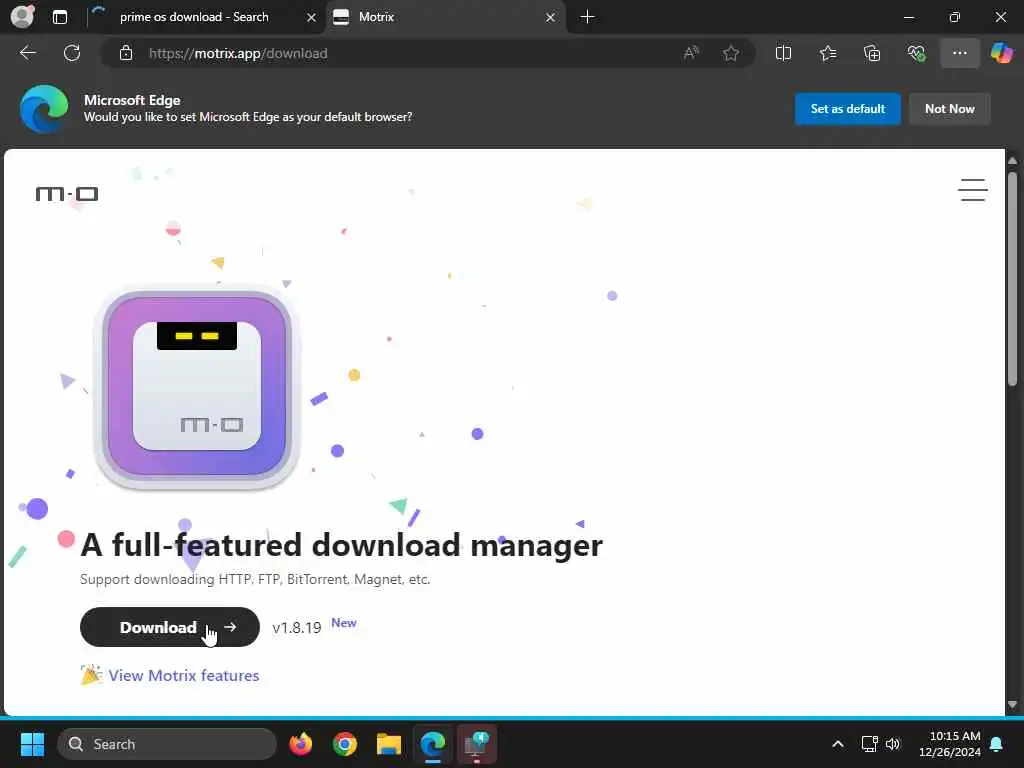Viewport: 1024px width, 768px height.
Task: Click the v1.8.19 version text
Action: pos(296,628)
